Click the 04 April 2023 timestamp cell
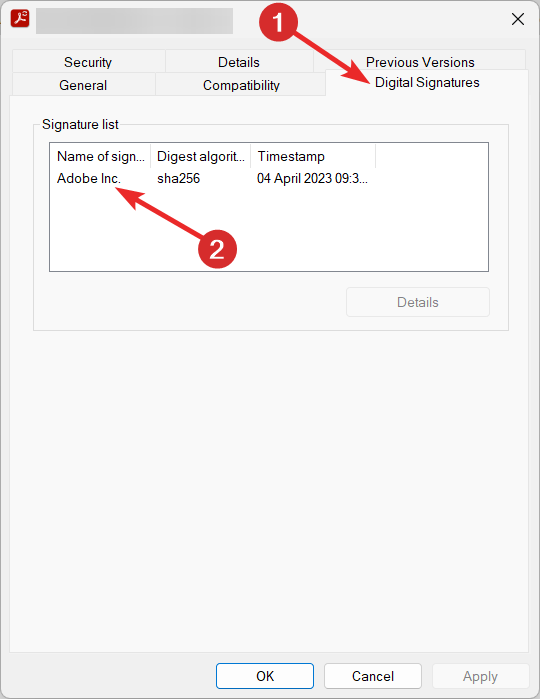This screenshot has width=540, height=699. pos(312,178)
